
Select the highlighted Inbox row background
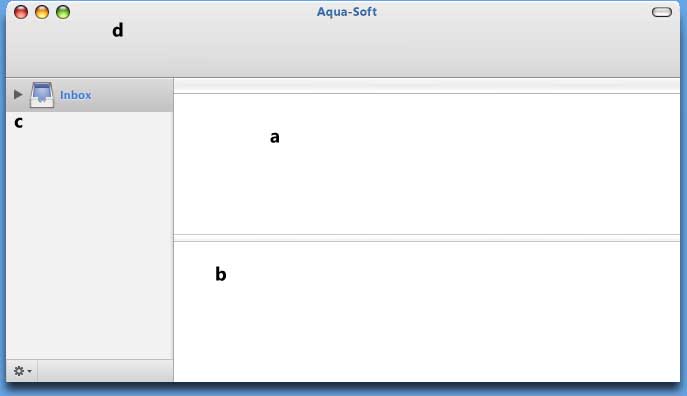point(89,95)
